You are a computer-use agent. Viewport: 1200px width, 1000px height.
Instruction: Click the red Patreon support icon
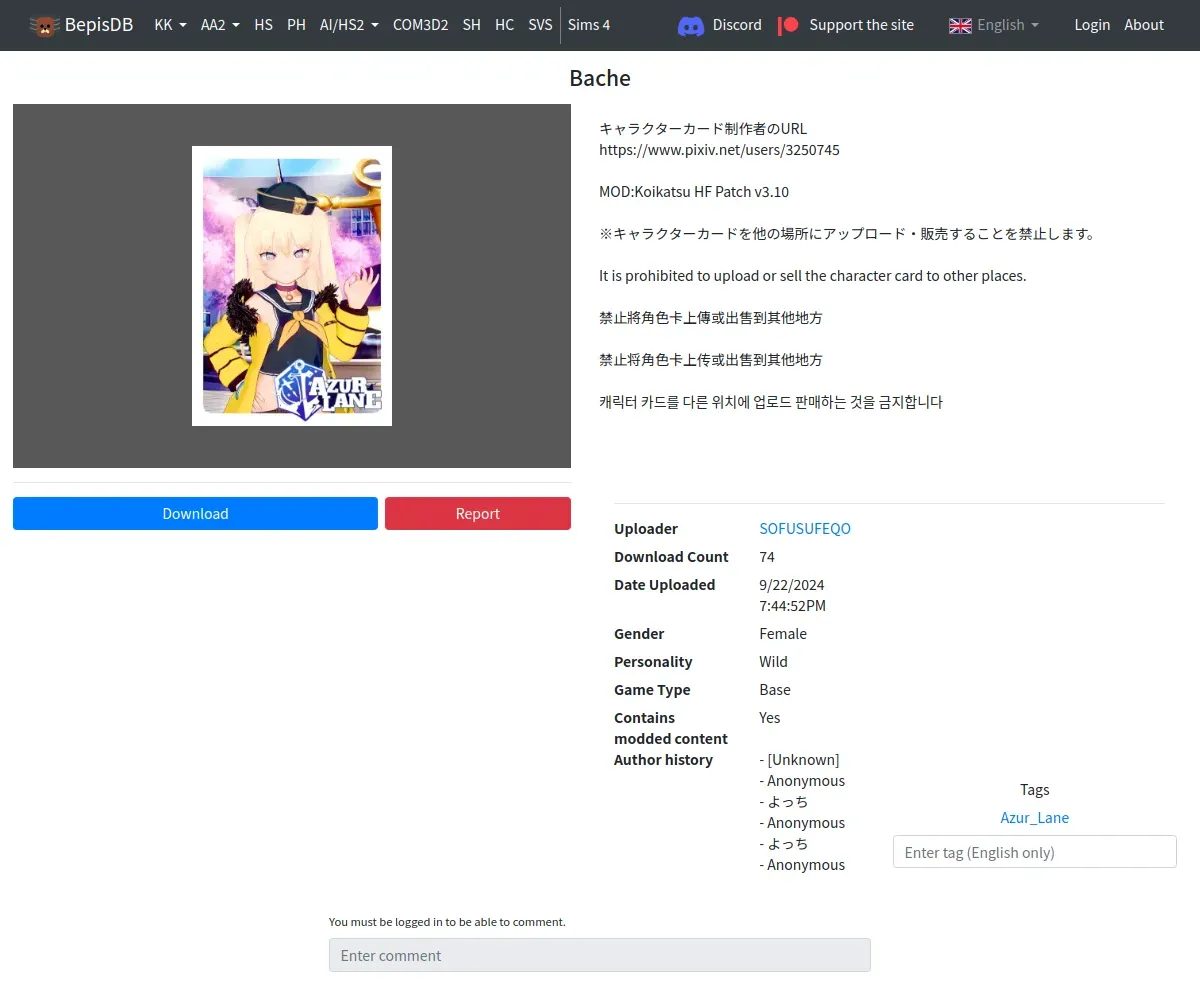[788, 25]
